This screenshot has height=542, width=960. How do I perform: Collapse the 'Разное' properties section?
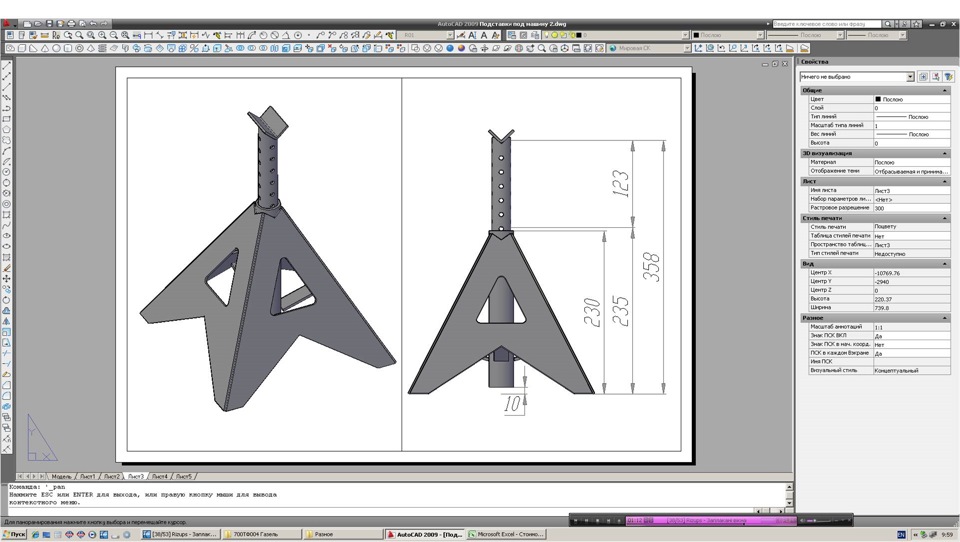(x=945, y=318)
